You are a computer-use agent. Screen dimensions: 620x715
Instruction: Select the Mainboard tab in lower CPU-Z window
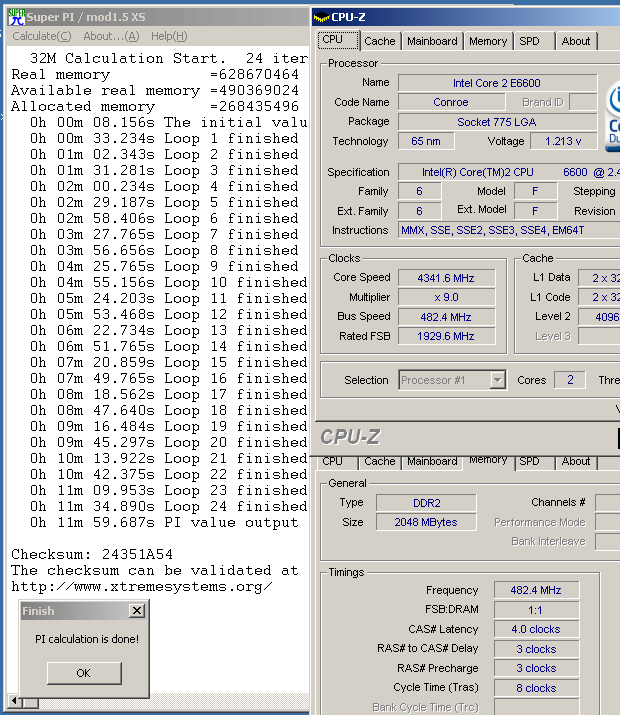tap(432, 461)
